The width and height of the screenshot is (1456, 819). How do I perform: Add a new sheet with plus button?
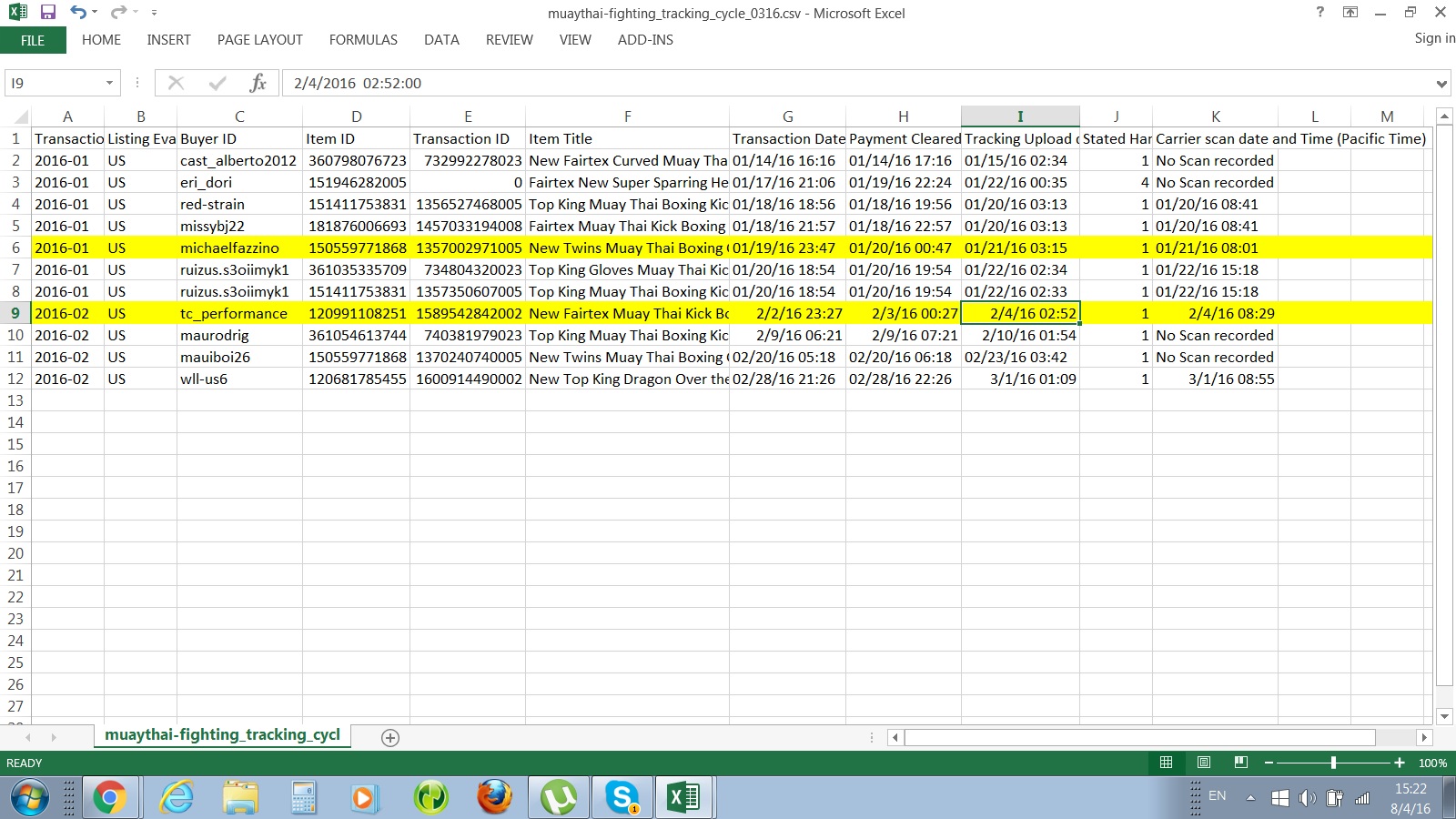tap(390, 738)
